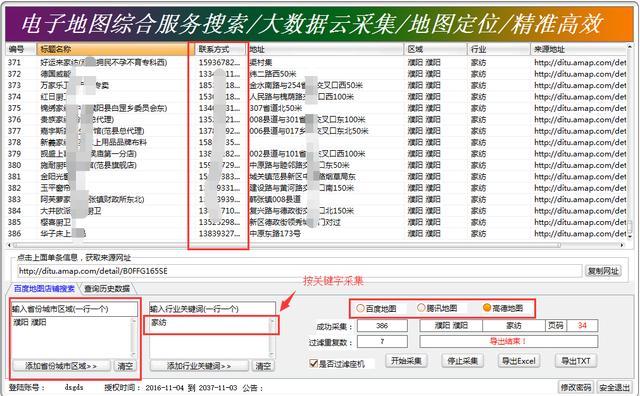The width and height of the screenshot is (640, 396).
Task: Select the 高德地图 radio button
Action: tap(487, 307)
